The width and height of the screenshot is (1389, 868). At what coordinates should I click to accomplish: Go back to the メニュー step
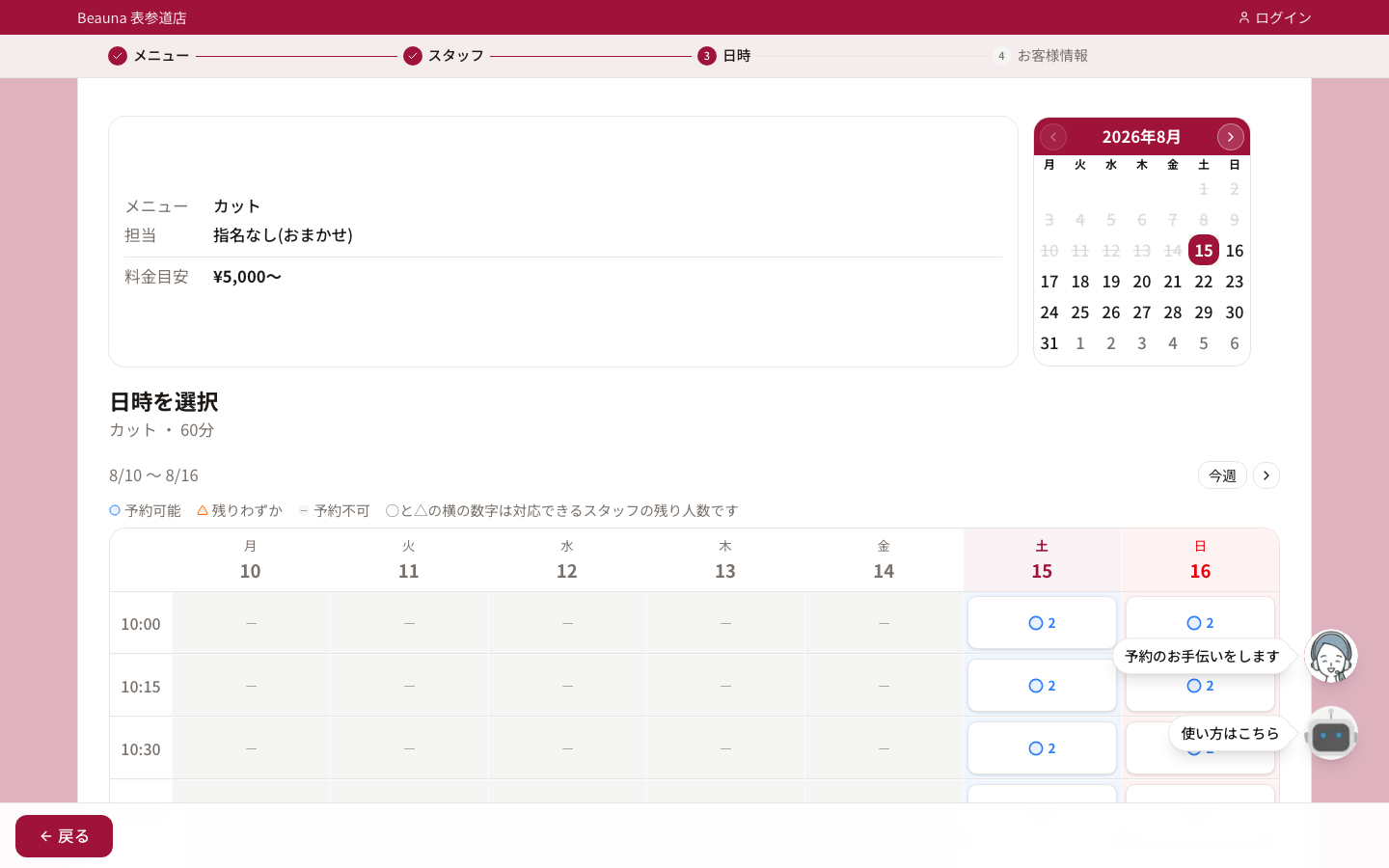tap(149, 56)
